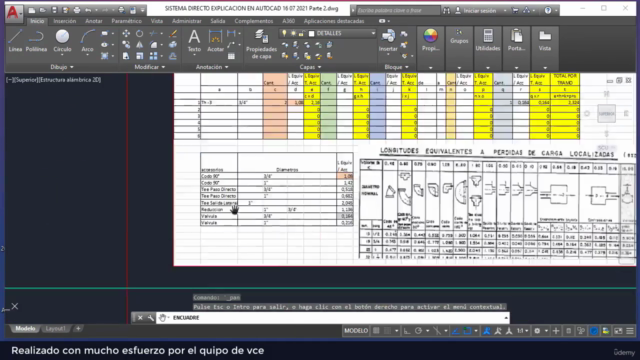Viewport: 640px width, 360px height.
Task: Toggle object snap tracking in status bar
Action: coord(456,331)
